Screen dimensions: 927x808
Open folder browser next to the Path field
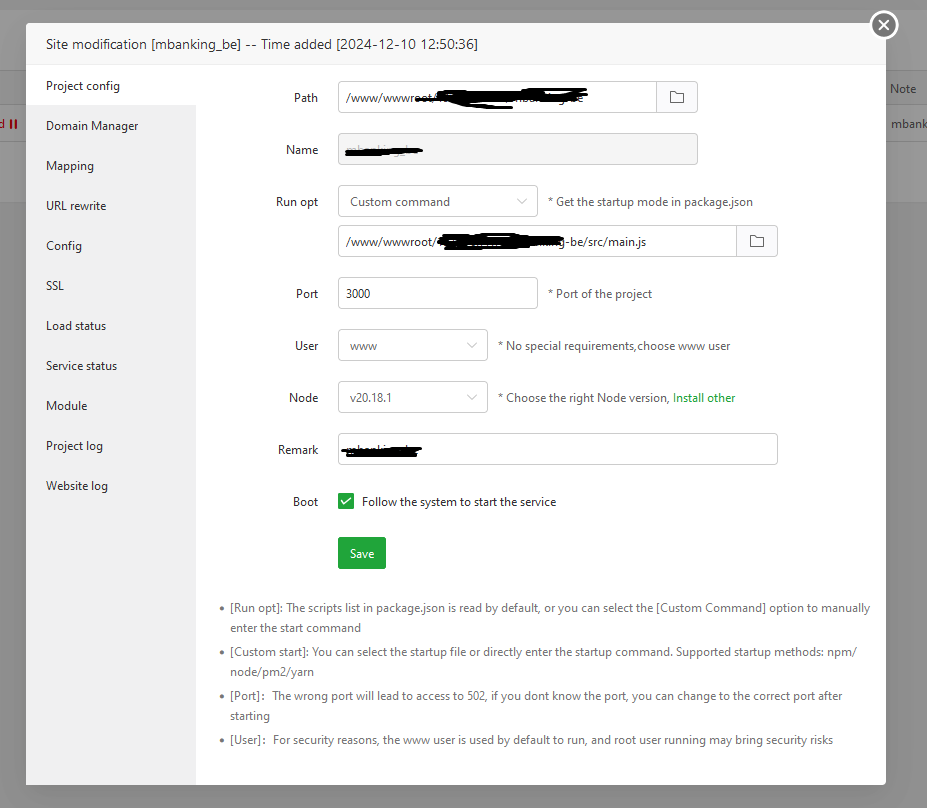point(677,97)
